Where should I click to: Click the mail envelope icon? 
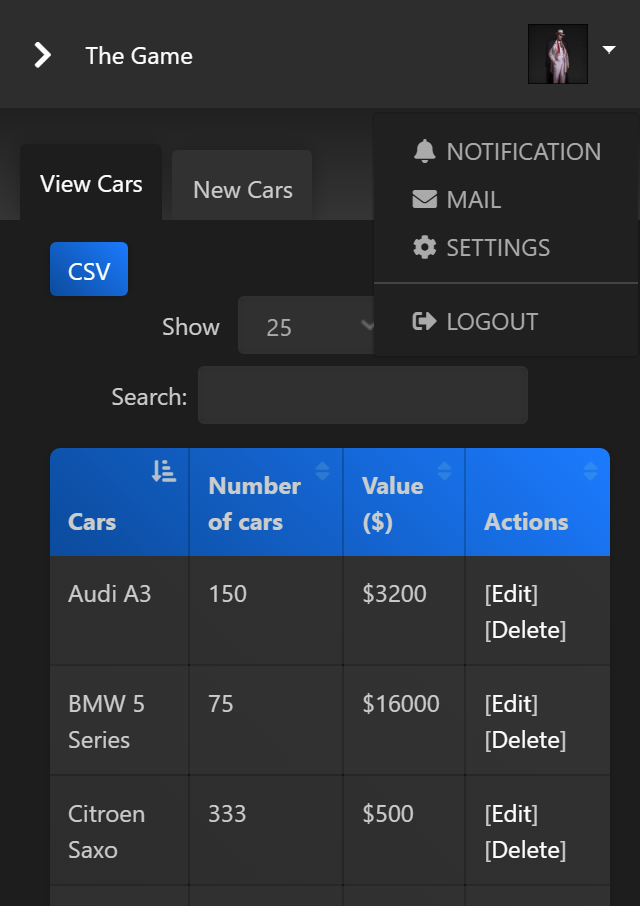425,200
